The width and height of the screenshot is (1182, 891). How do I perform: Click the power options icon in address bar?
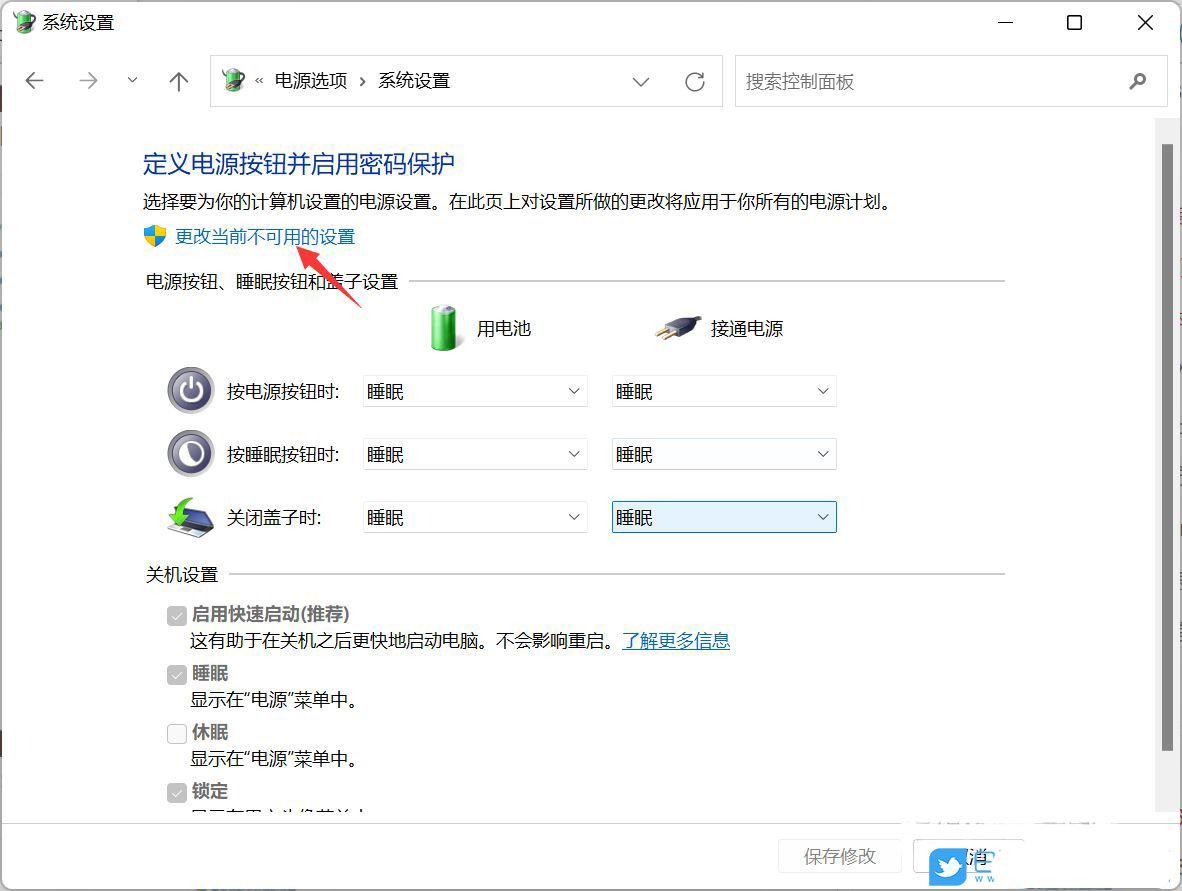pos(234,80)
